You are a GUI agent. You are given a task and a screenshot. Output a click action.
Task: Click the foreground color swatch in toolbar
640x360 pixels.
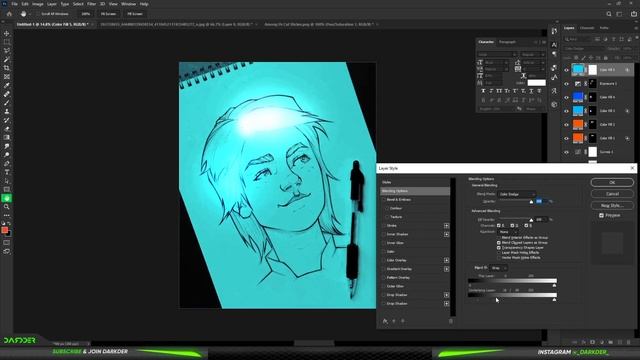pos(5,230)
